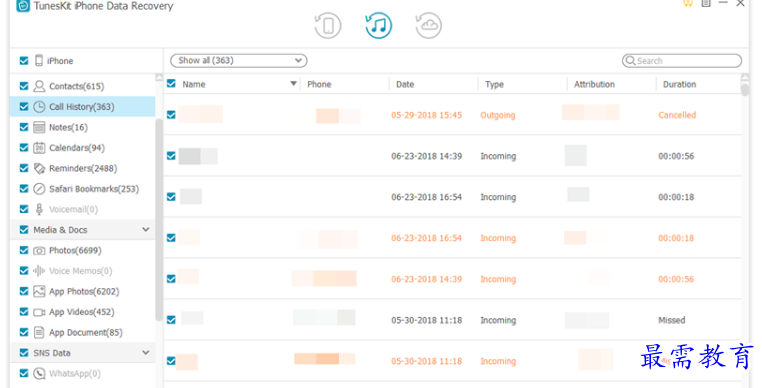Toggle the select-all checkbox beside Name header
This screenshot has width=762, height=388.
[171, 83]
